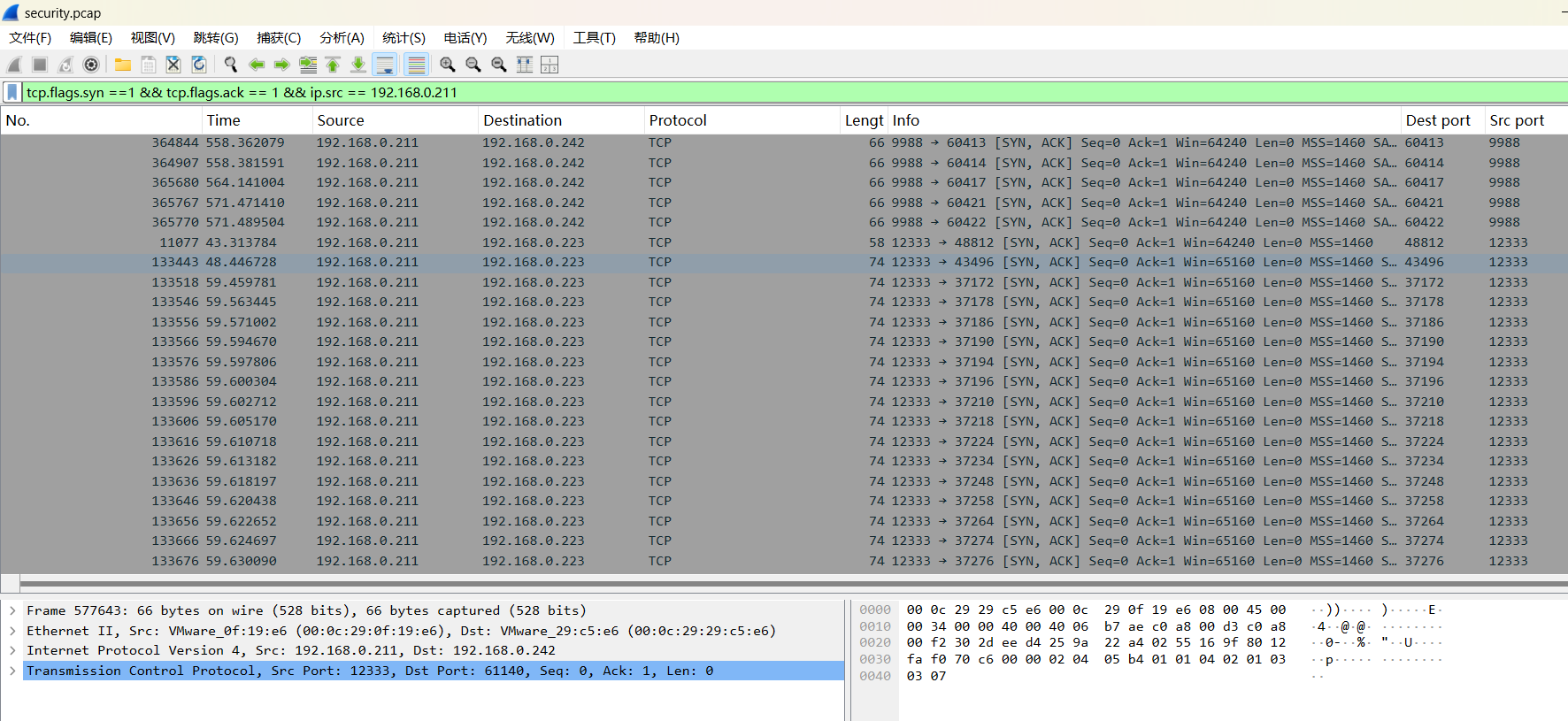Open the 帮助(H) menu
The width and height of the screenshot is (1568, 721).
coord(657,38)
